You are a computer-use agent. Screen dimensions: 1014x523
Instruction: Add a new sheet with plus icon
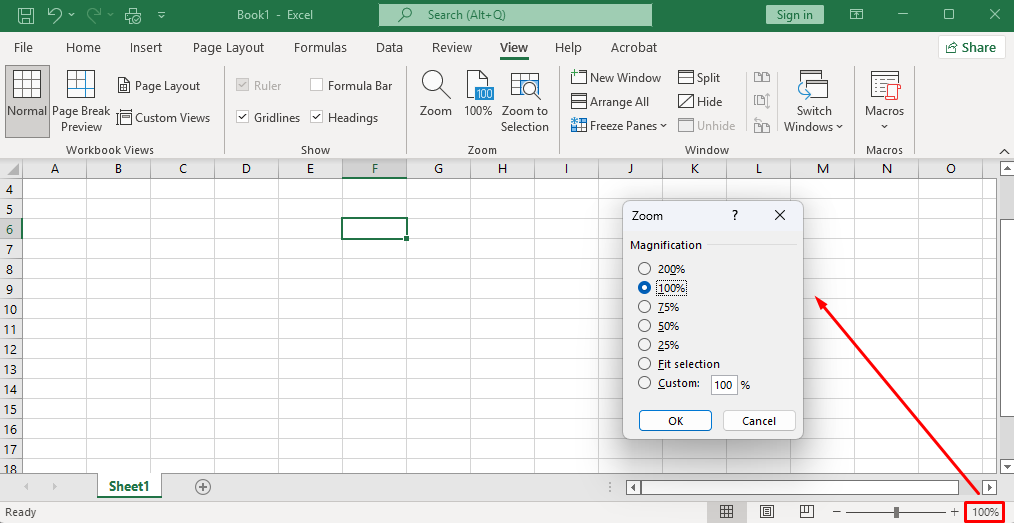coord(203,487)
